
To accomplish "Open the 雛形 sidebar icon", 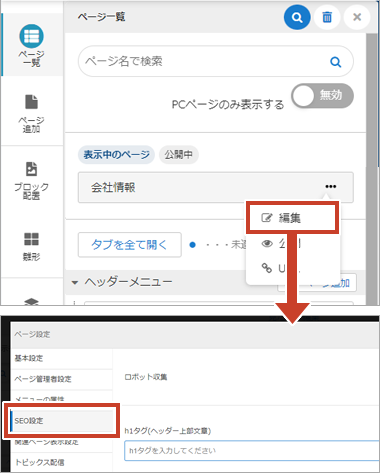I will point(31,246).
